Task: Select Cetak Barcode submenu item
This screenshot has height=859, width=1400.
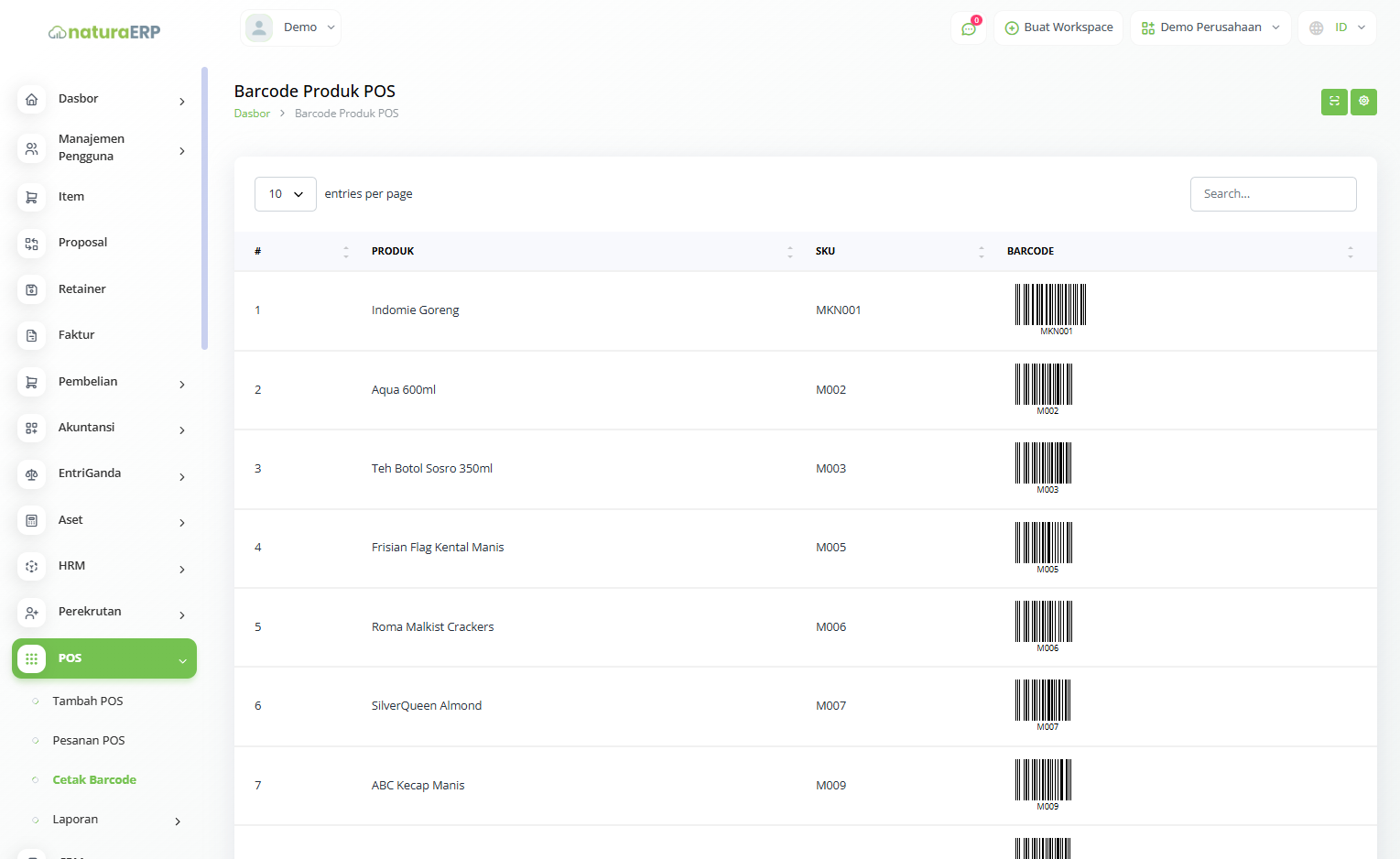Action: (94, 780)
